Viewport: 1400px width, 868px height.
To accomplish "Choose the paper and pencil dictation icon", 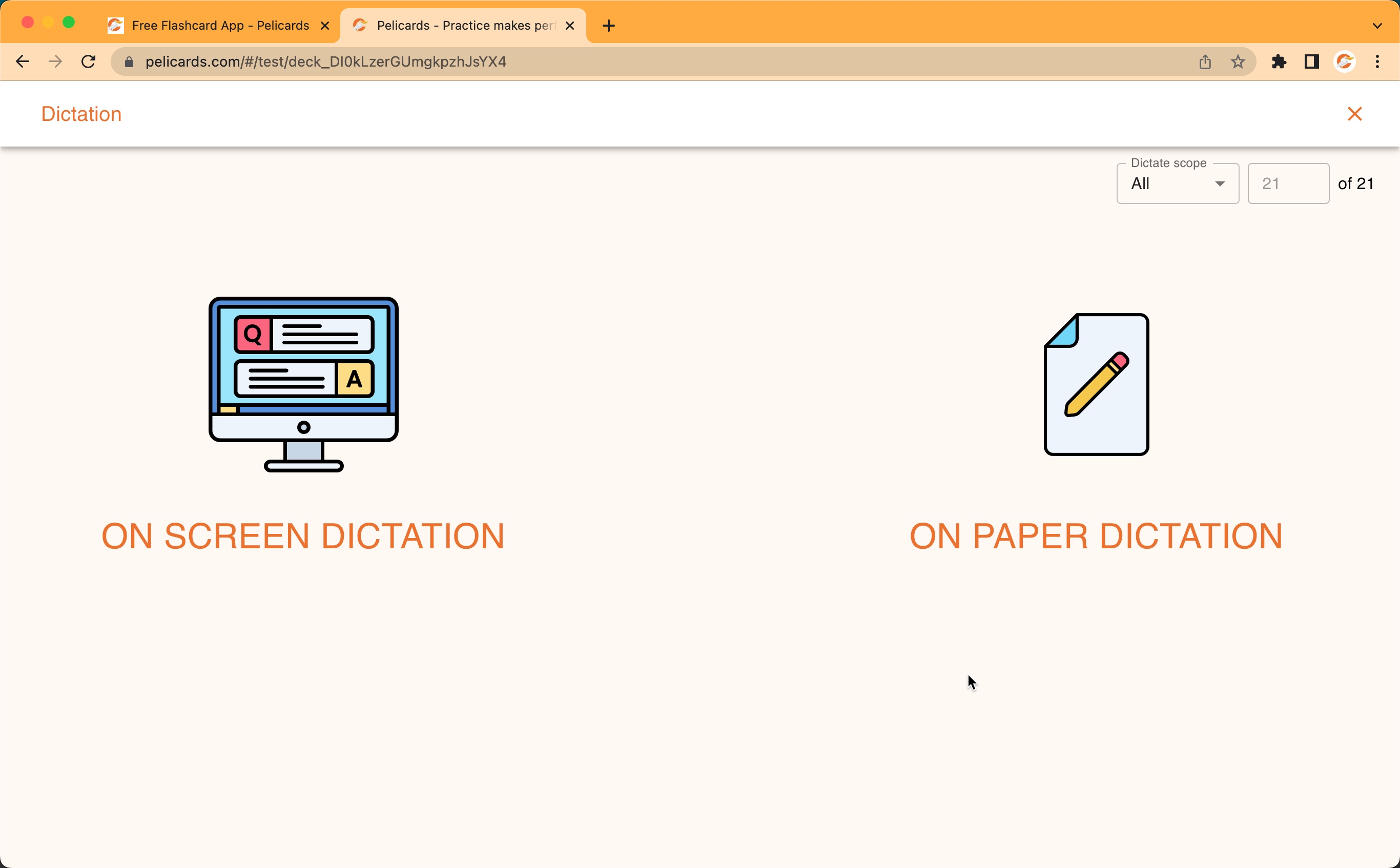I will tap(1096, 384).
